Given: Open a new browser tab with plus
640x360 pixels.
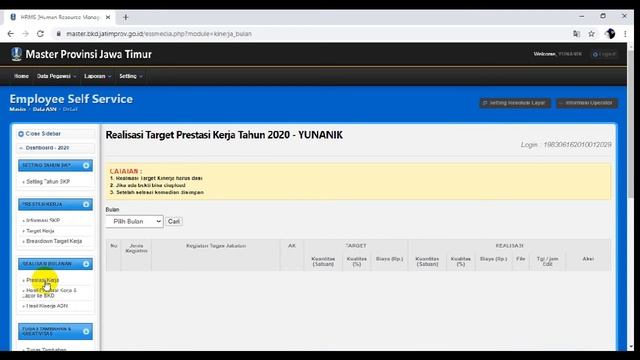Looking at the screenshot, I should [126, 17].
